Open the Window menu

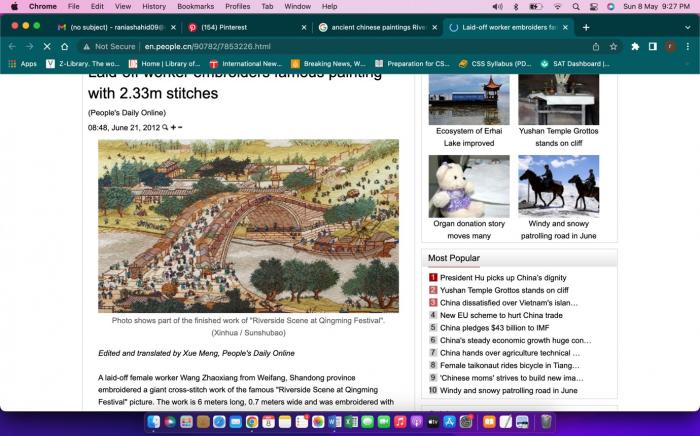pos(298,6)
